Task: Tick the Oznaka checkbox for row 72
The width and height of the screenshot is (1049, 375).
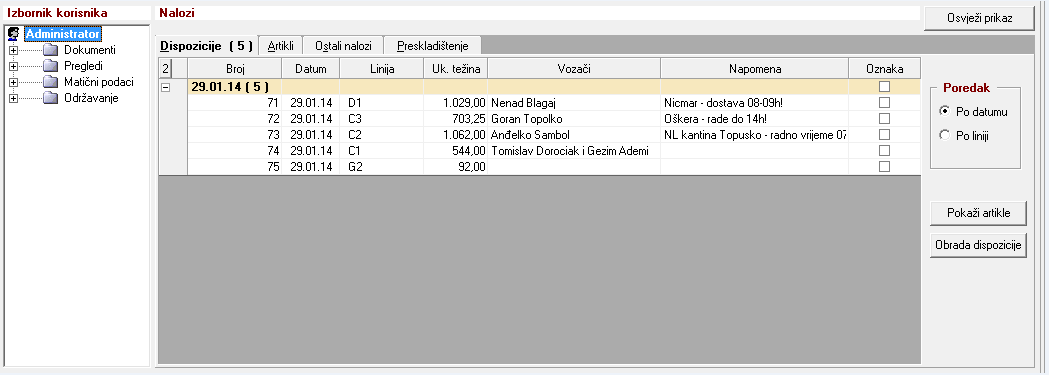Action: (x=884, y=118)
